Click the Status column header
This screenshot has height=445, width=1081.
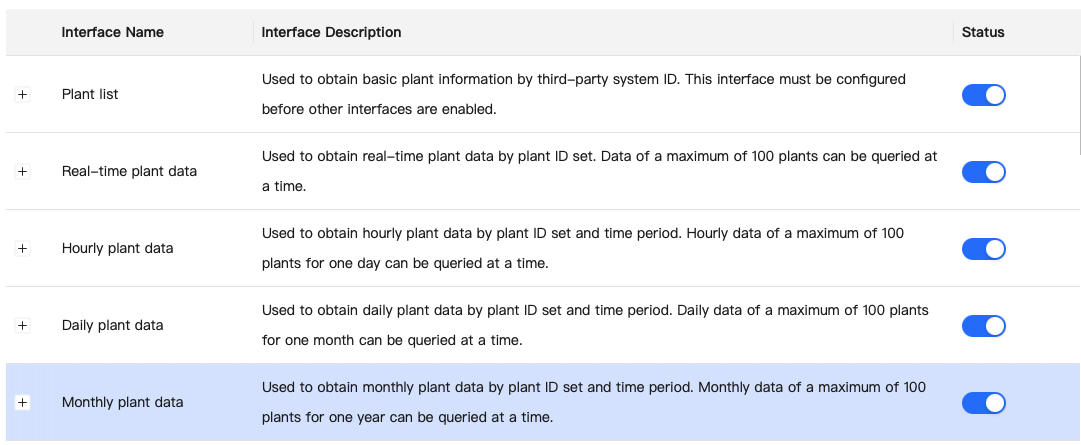click(x=983, y=32)
